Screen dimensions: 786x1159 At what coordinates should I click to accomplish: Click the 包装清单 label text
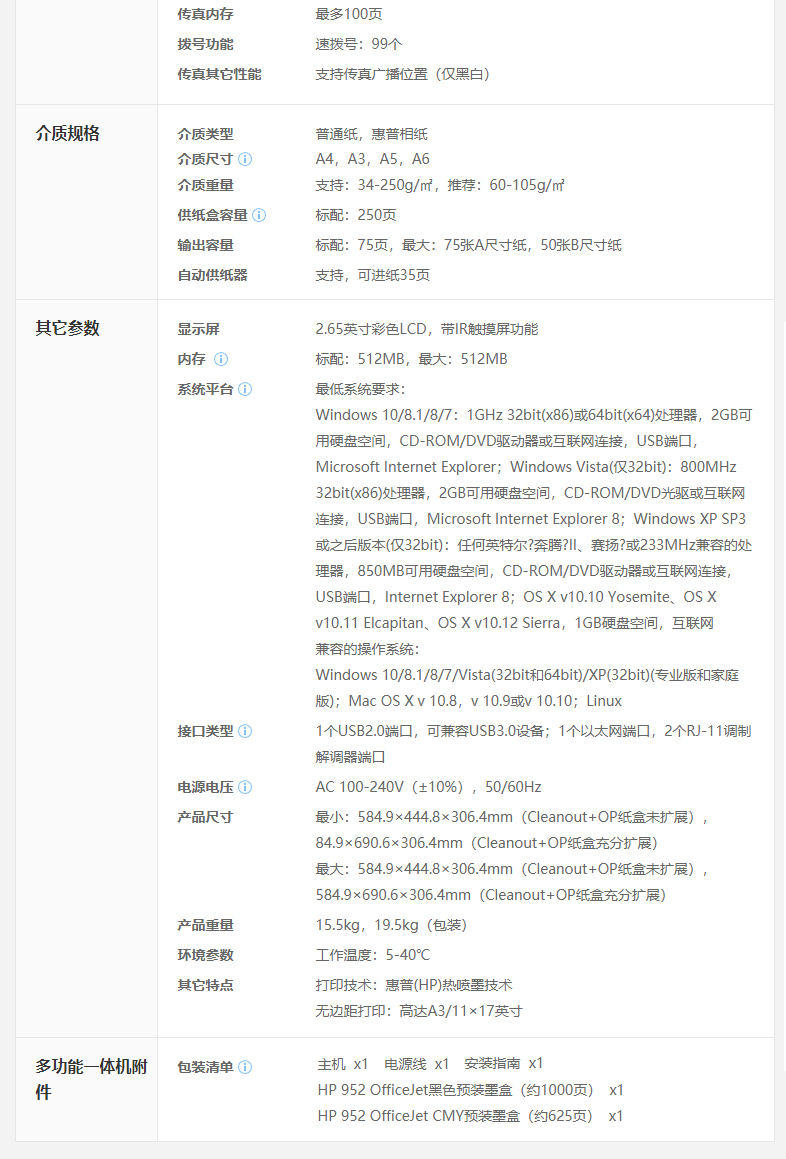tap(206, 1067)
